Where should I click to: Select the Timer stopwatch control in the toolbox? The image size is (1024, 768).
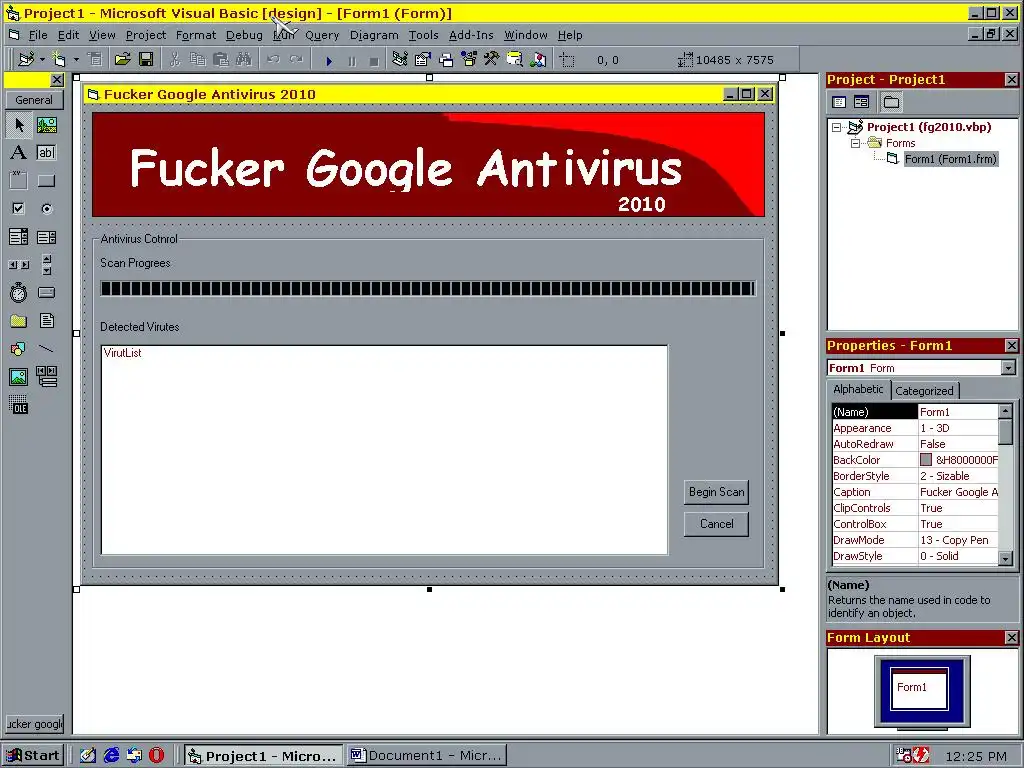[18, 293]
